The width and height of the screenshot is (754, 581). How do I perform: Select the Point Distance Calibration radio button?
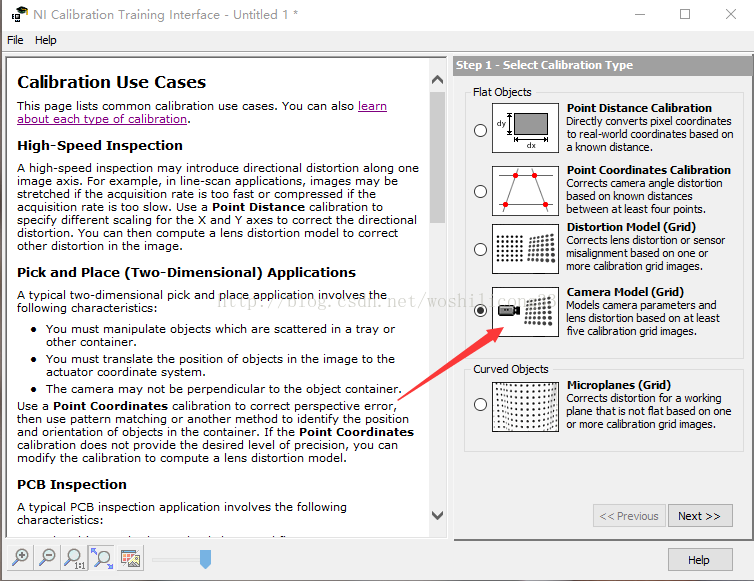(480, 130)
